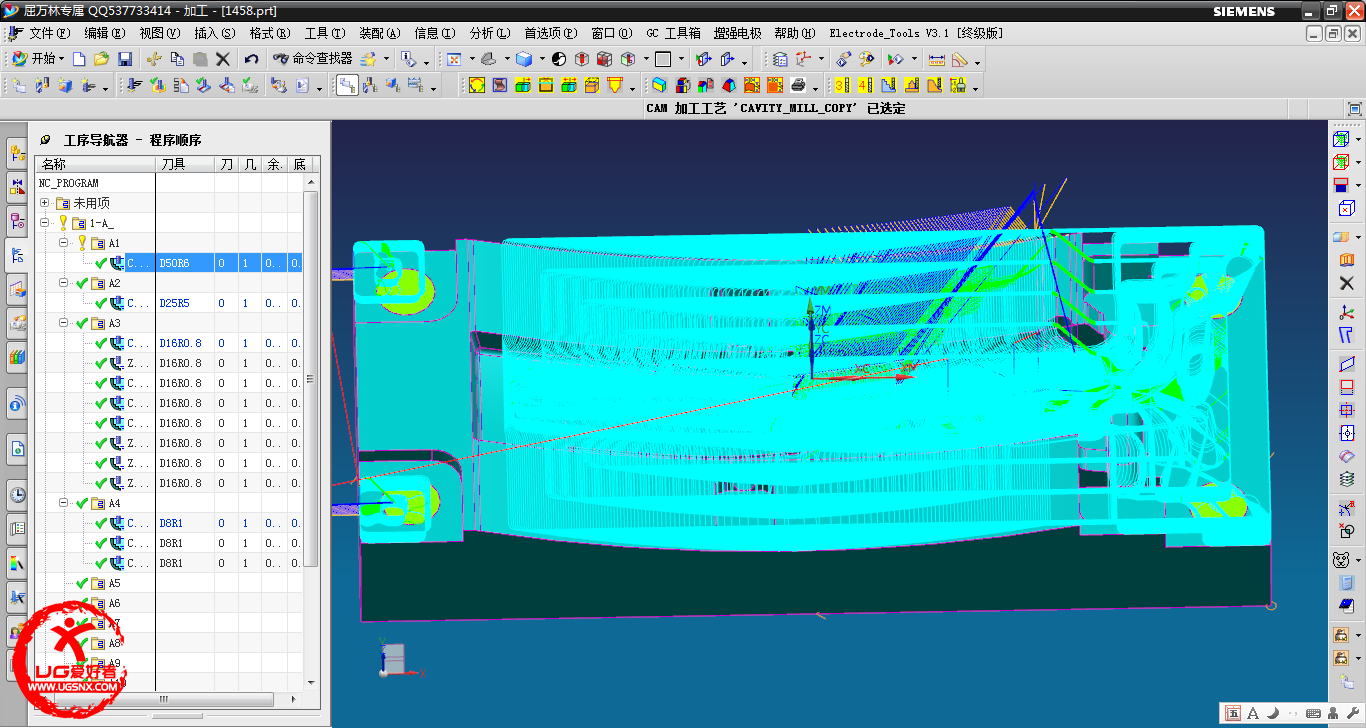Viewport: 1366px width, 728px height.
Task: Select Machine Tool view icon
Action: click(370, 86)
